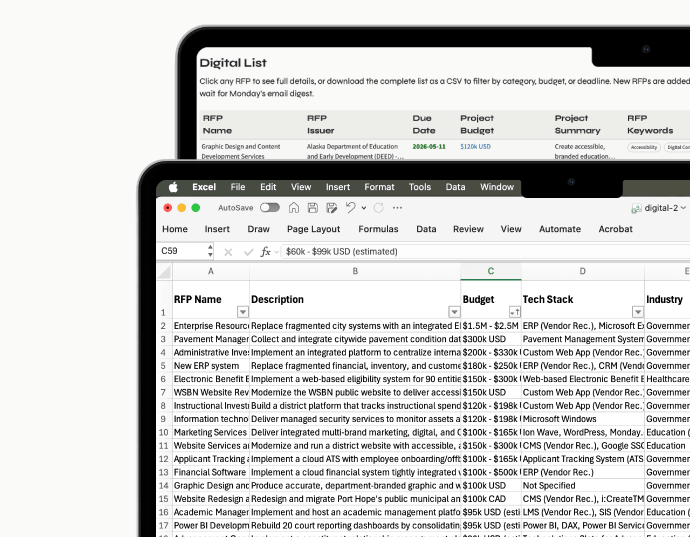This screenshot has height=537, width=690.
Task: Click the cancel X in formula bar
Action: point(228,252)
